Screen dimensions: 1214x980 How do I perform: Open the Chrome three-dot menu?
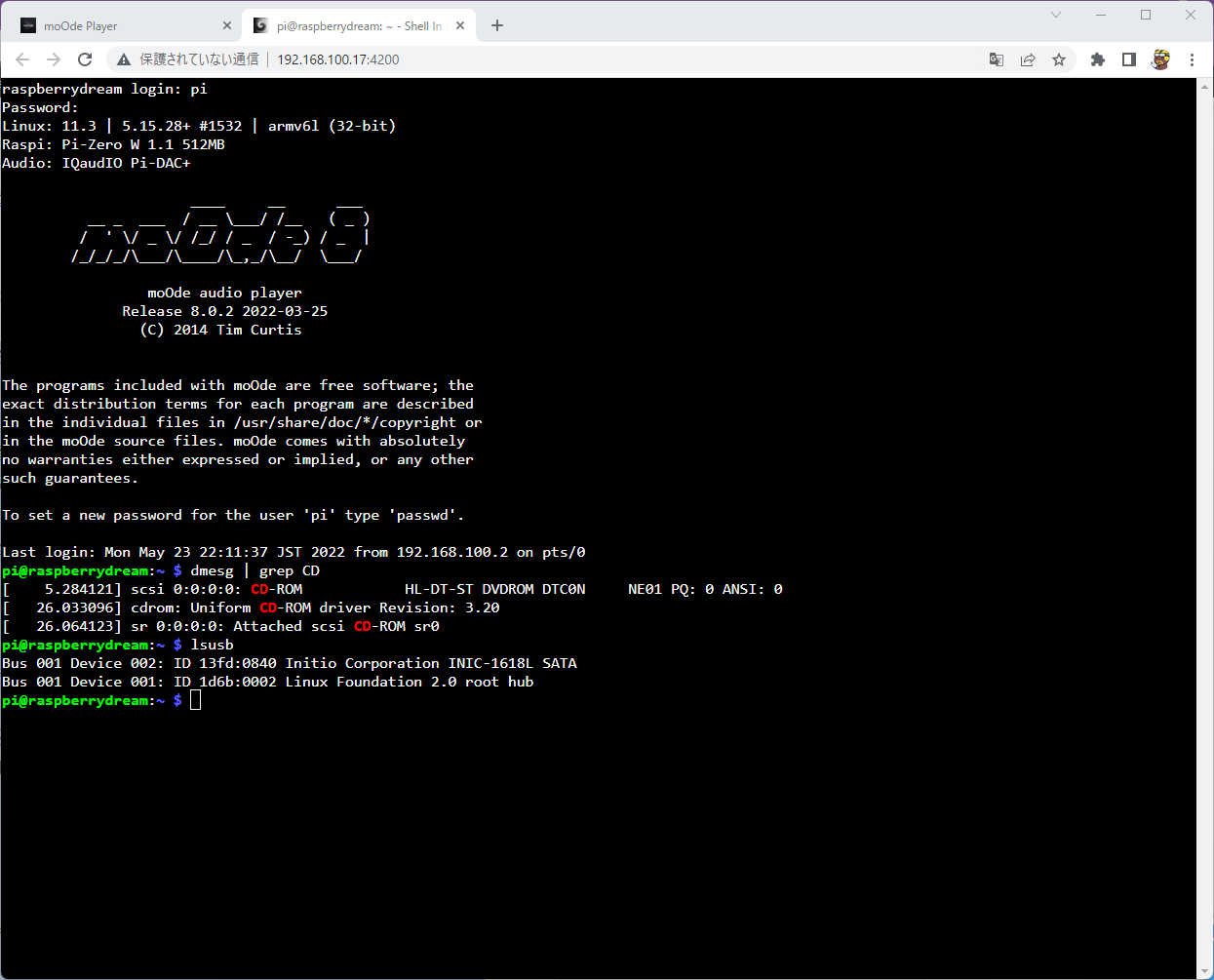pos(1192,59)
